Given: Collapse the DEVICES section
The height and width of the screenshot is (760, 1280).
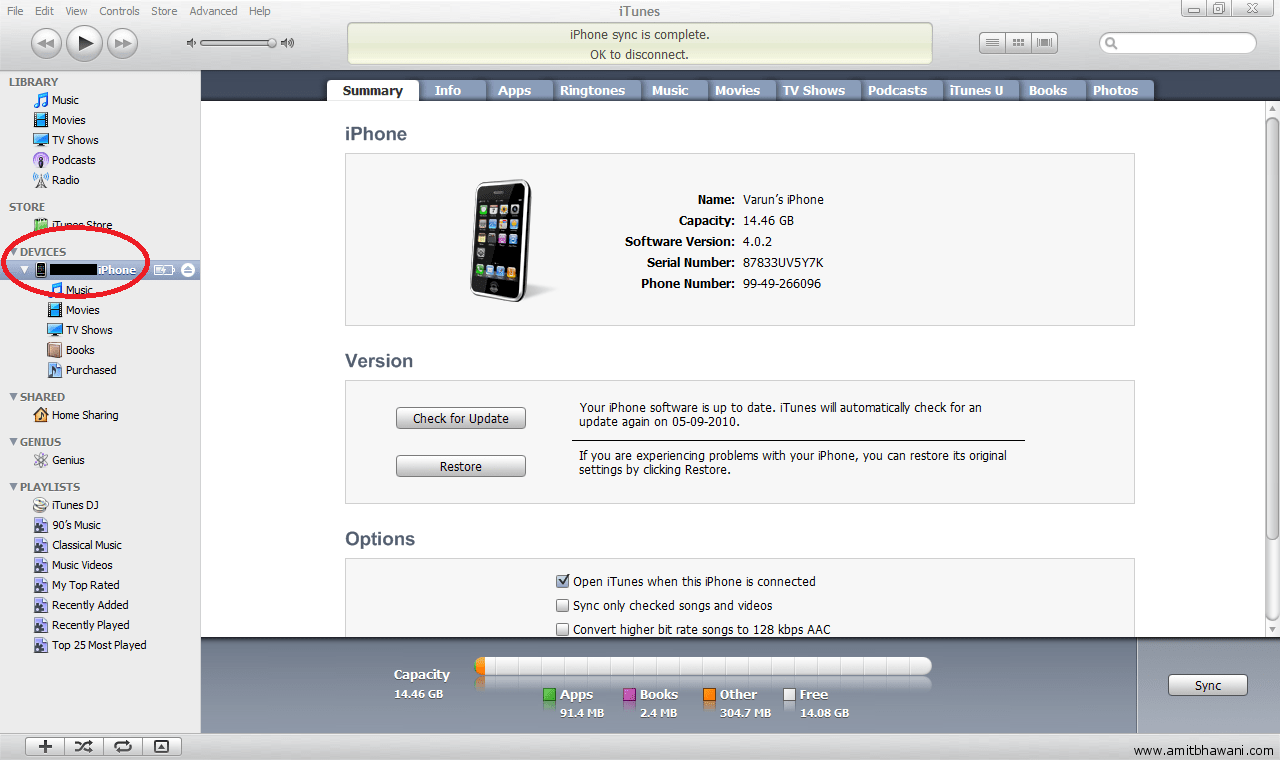Looking at the screenshot, I should [13, 252].
